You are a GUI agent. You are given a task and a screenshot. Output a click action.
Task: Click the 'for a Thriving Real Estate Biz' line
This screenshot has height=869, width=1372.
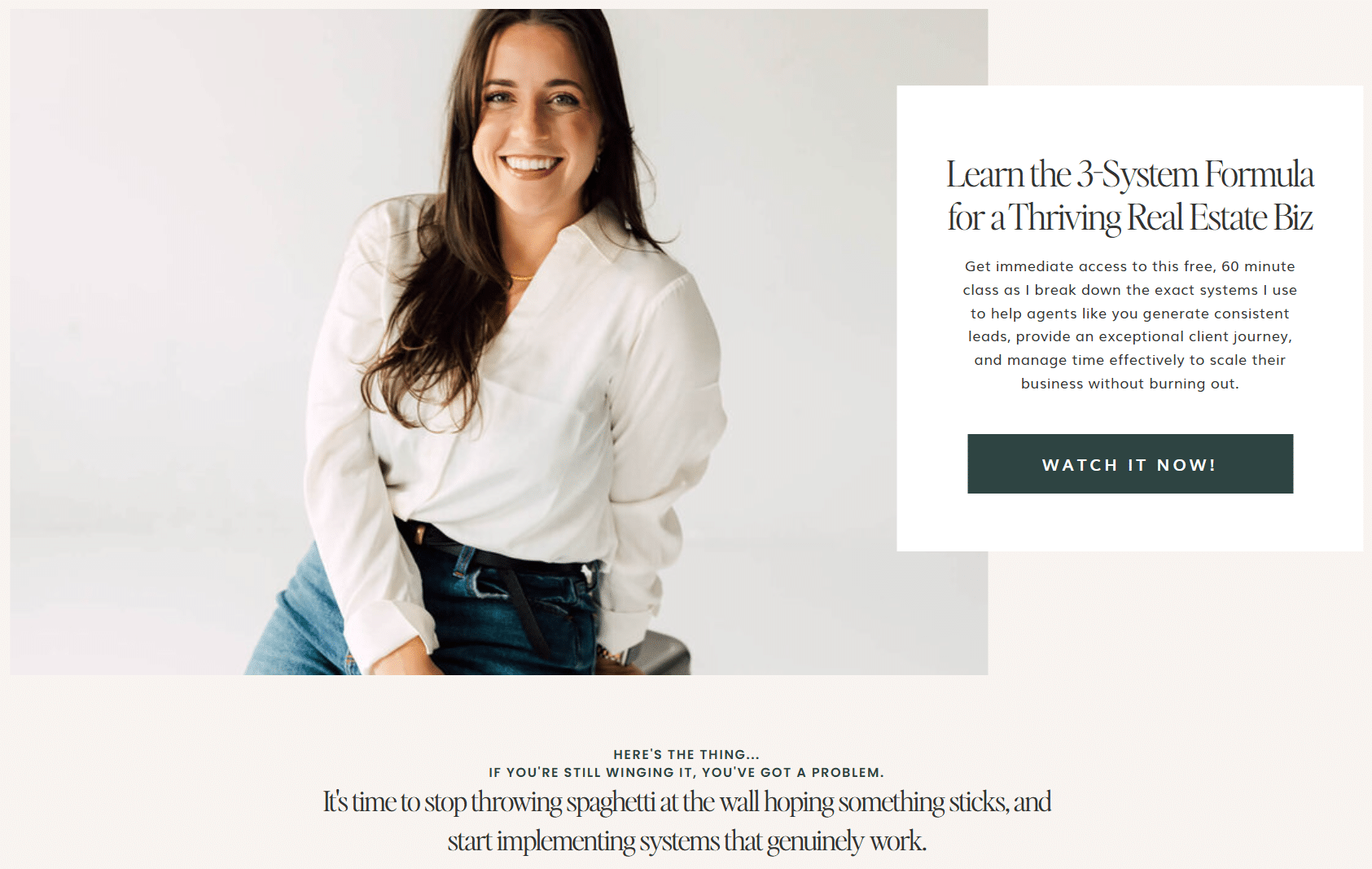pyautogui.click(x=1129, y=217)
